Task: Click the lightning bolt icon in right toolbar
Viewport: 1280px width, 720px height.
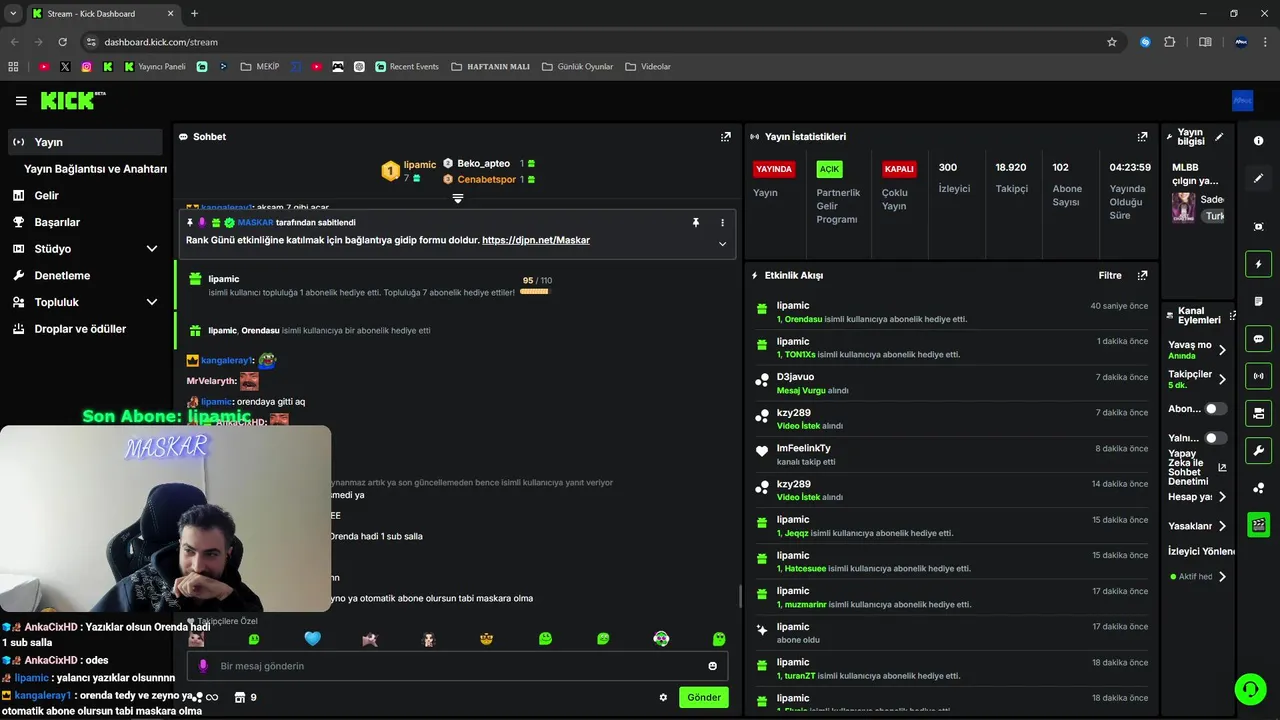Action: pos(1259,264)
